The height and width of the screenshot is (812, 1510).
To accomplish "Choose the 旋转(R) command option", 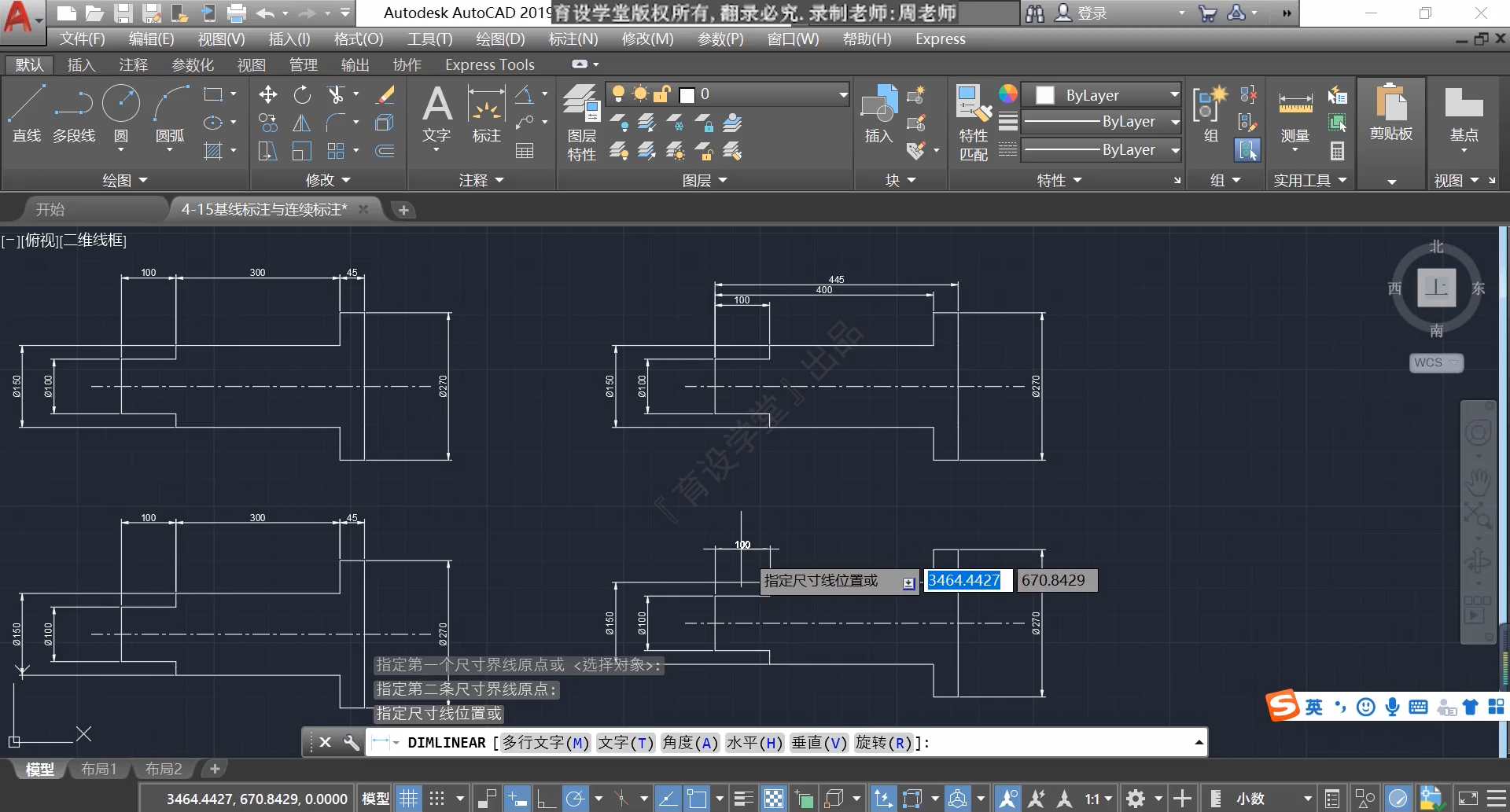I will click(x=884, y=743).
